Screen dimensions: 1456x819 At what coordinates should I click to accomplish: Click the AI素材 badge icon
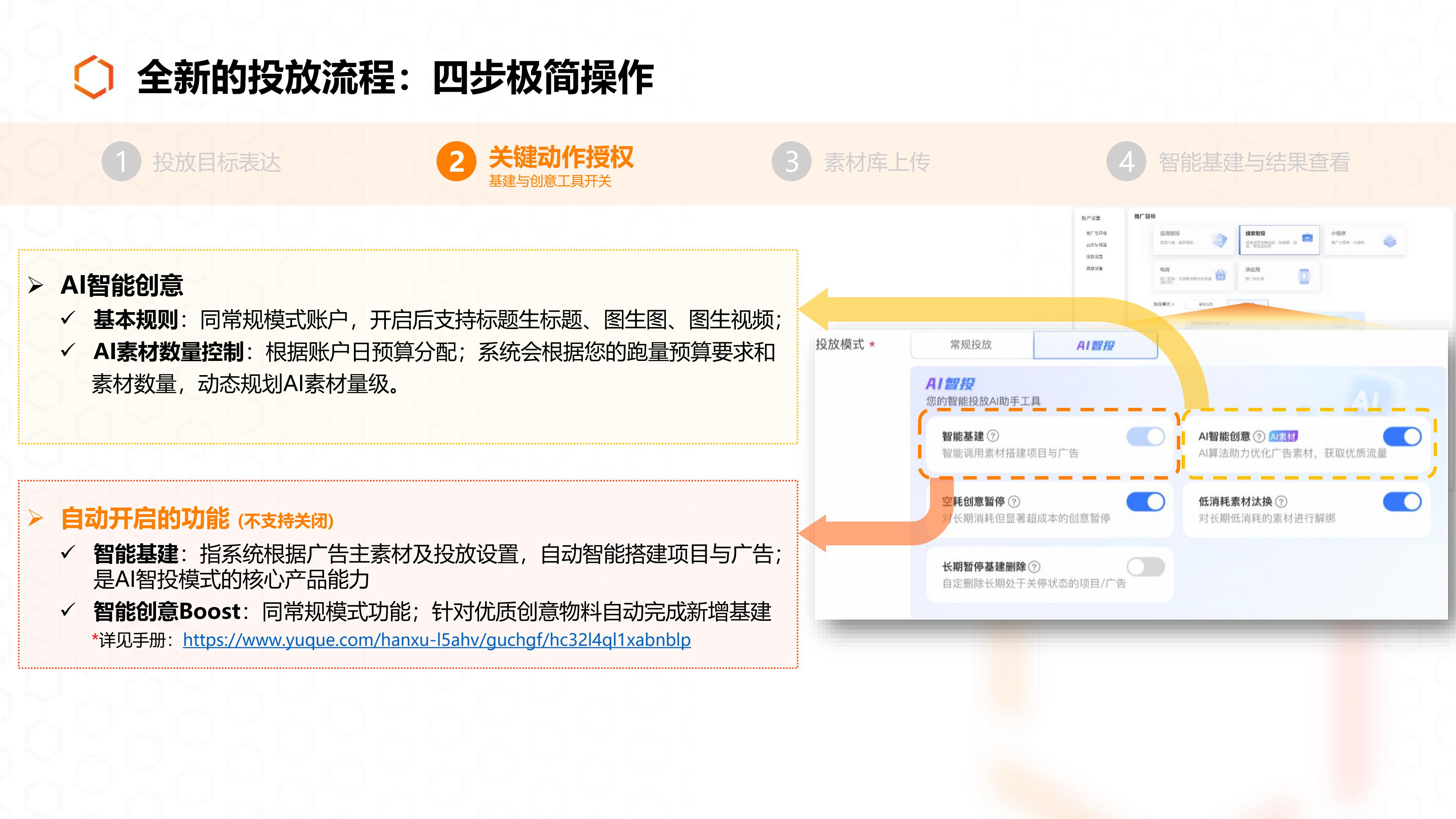point(1283,436)
